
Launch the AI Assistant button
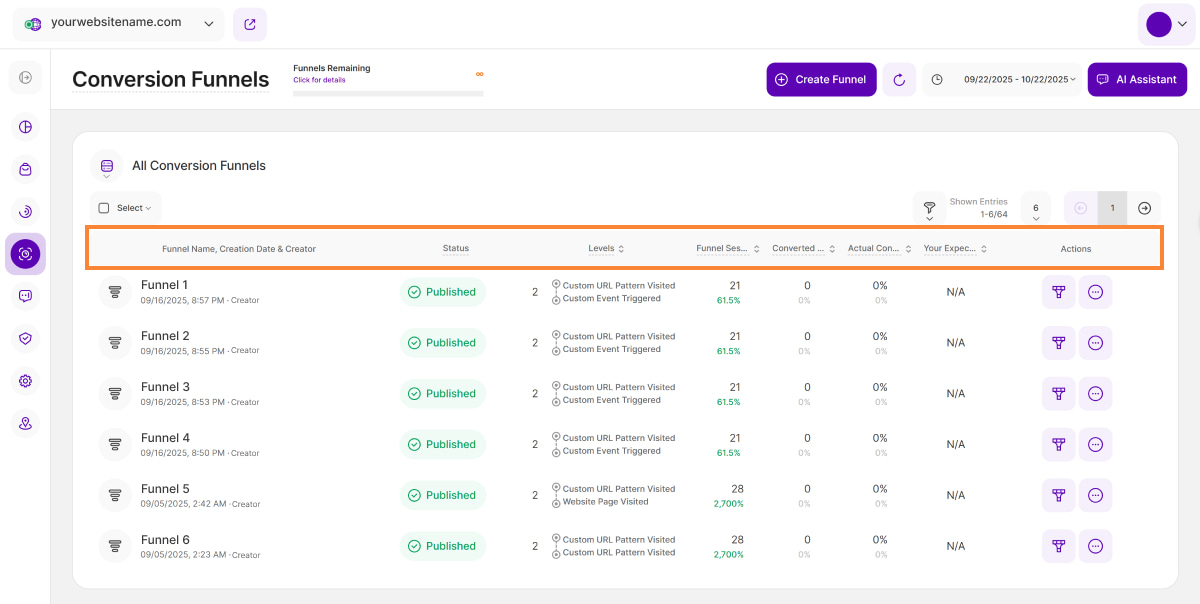(1136, 80)
